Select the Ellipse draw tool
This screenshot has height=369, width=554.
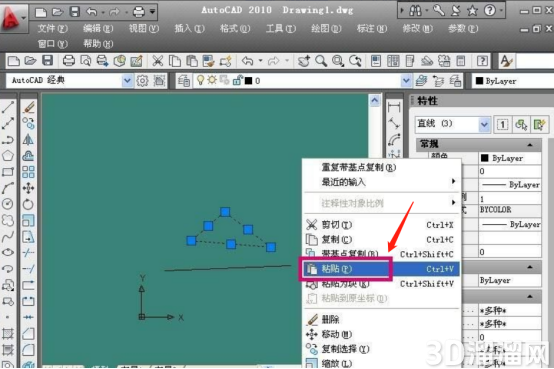8,252
